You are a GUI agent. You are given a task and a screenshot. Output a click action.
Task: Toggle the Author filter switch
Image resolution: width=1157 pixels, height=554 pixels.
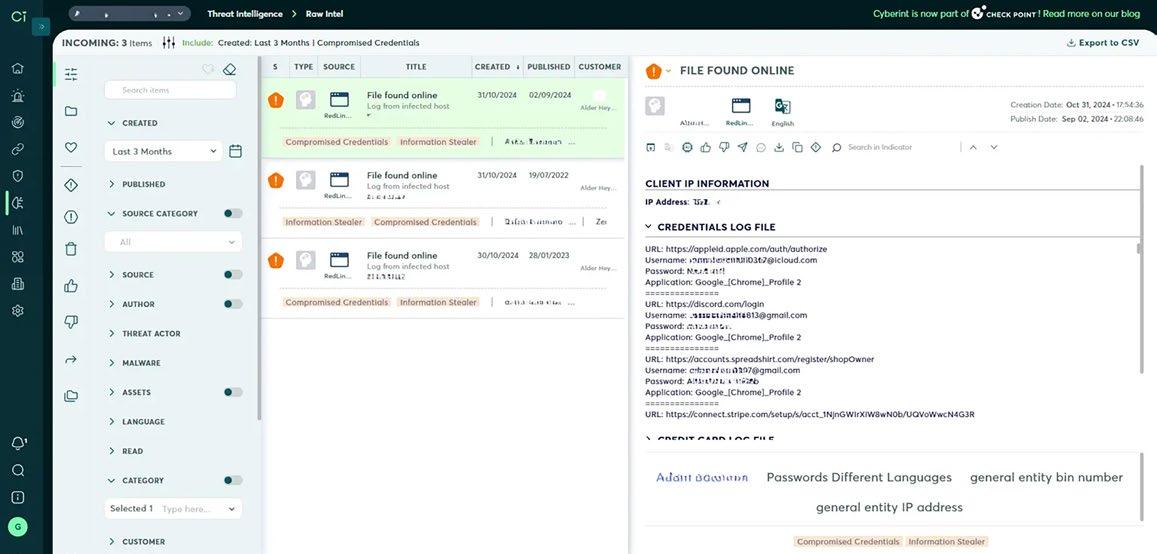coord(233,304)
